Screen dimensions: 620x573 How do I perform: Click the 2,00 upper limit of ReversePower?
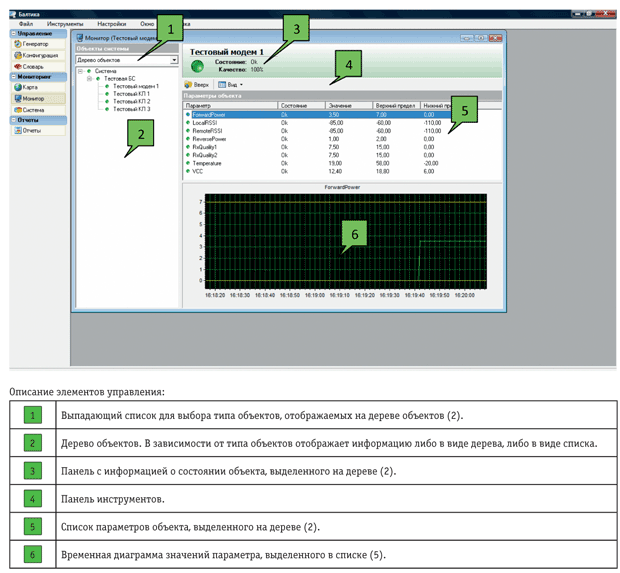(x=381, y=139)
